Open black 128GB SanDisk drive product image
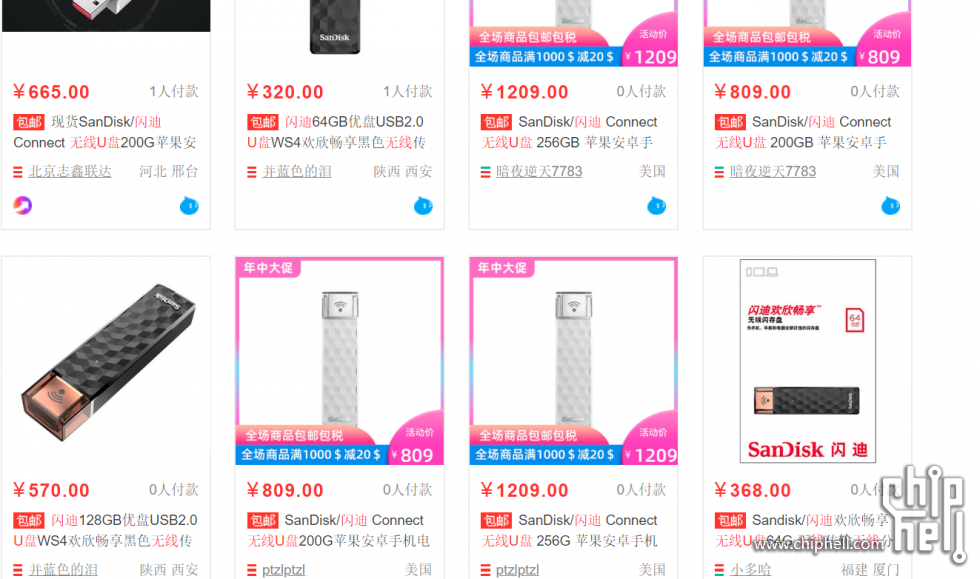Image resolution: width=980 pixels, height=579 pixels. [106, 361]
